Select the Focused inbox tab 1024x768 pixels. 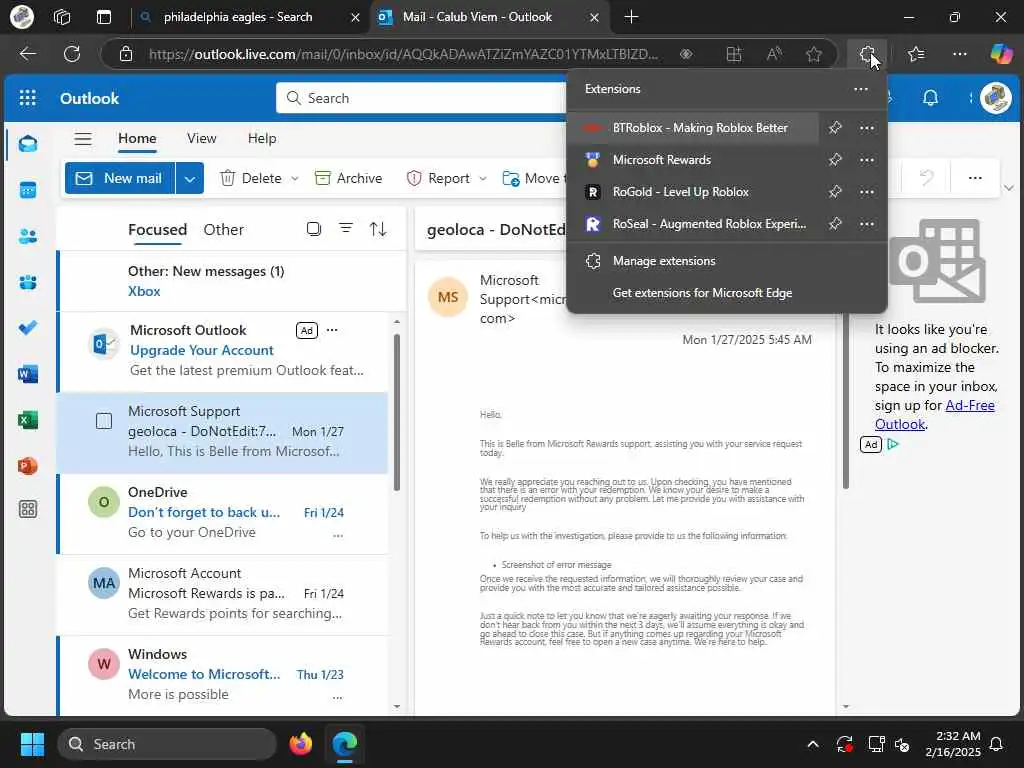[x=157, y=230]
